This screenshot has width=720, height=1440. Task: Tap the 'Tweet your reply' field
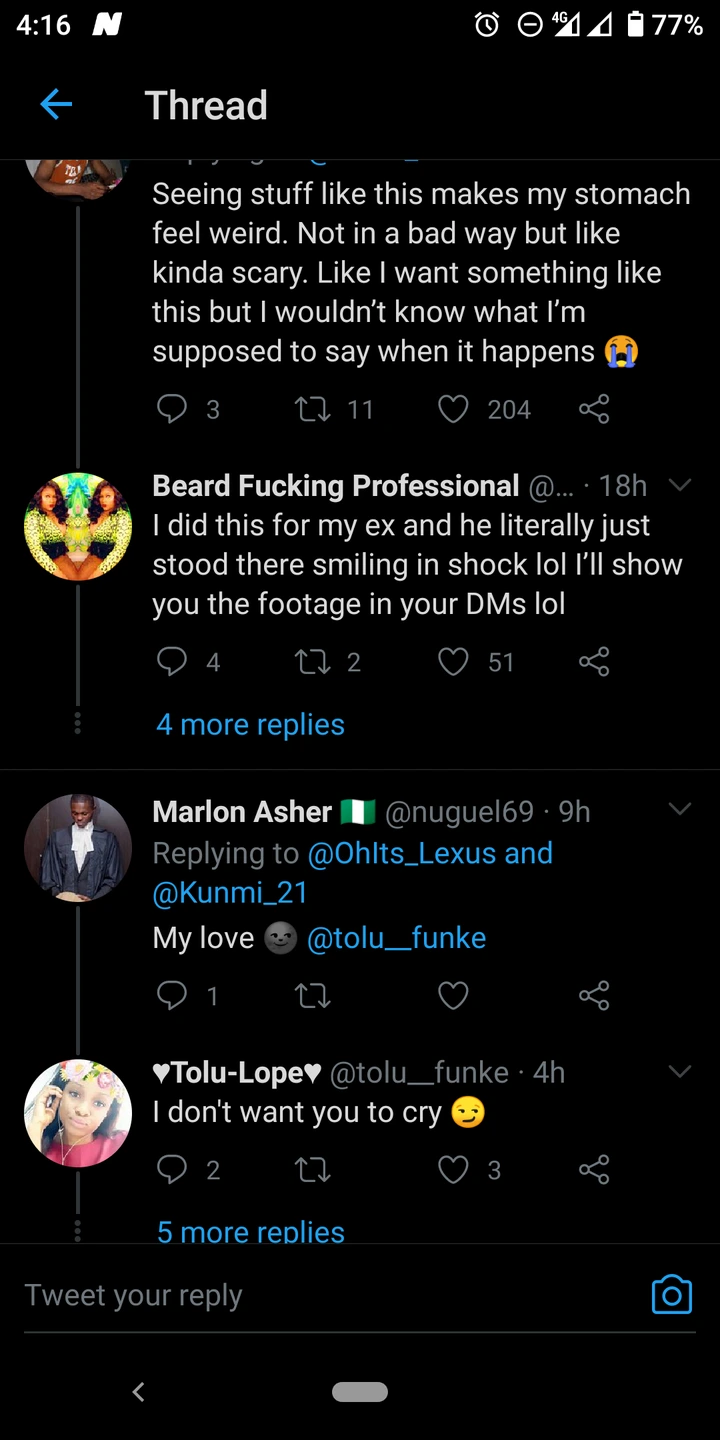tap(300, 1295)
